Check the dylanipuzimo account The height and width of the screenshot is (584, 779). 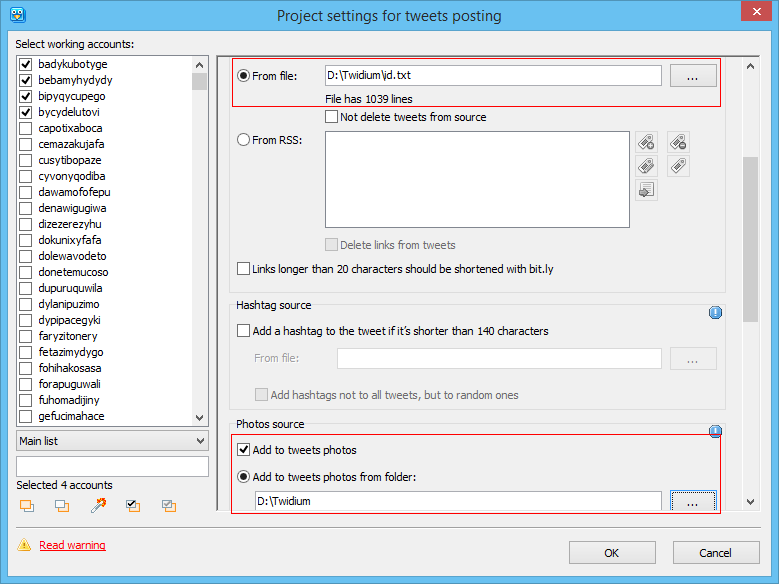point(25,304)
